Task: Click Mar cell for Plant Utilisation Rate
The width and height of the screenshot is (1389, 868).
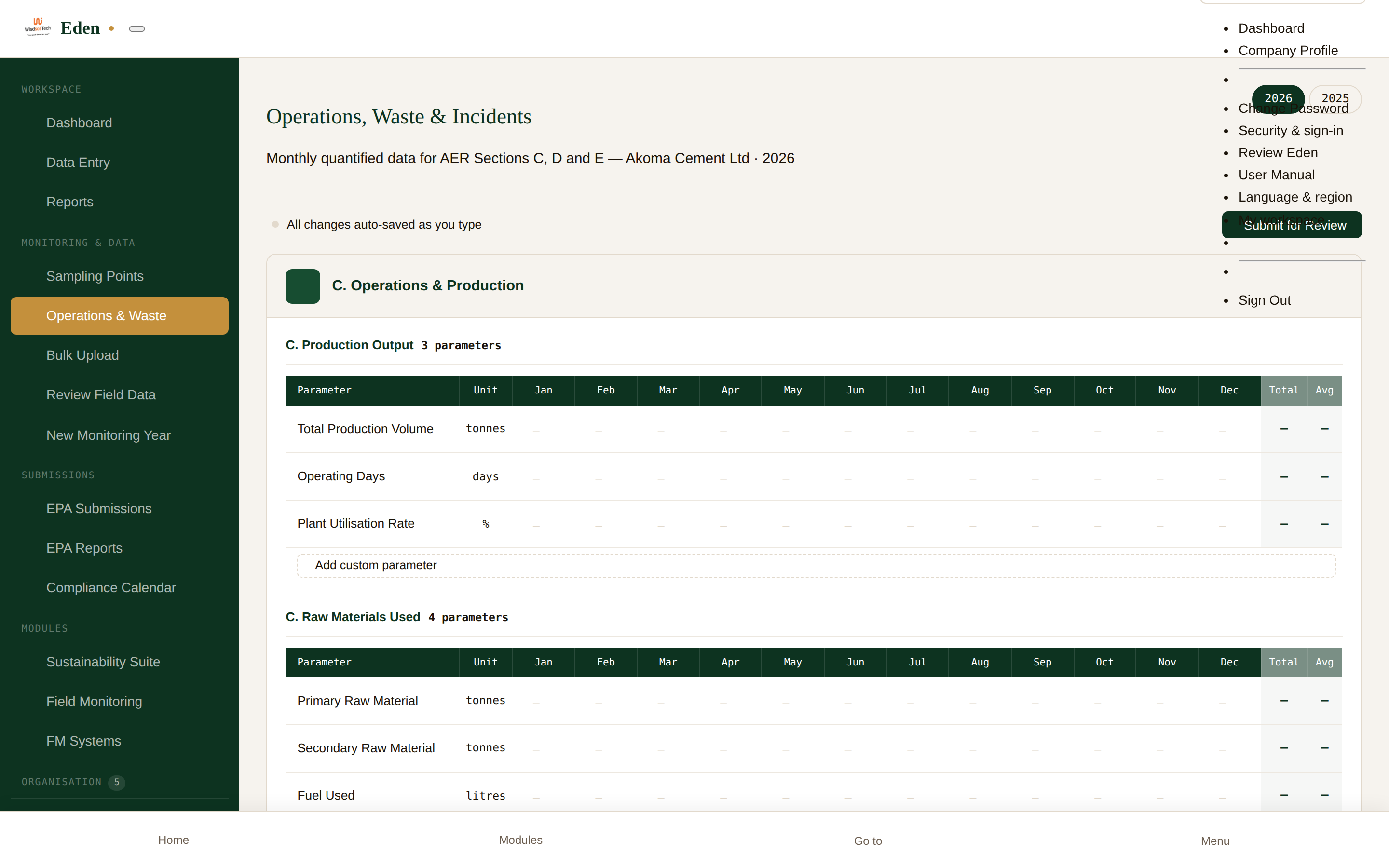Action: [x=667, y=524]
